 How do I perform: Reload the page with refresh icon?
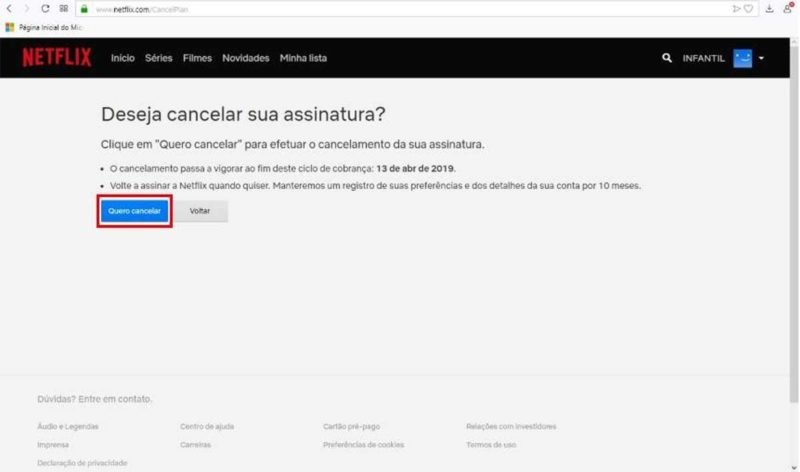tap(45, 8)
